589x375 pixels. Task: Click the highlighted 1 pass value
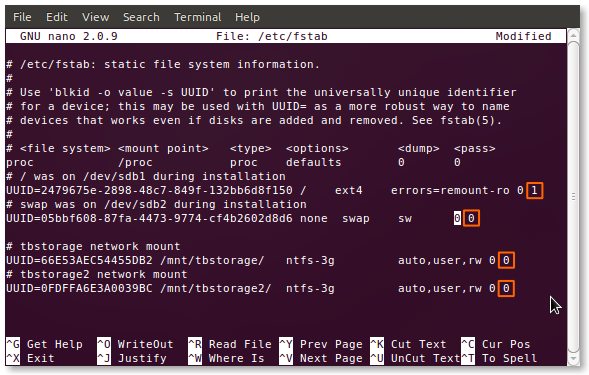534,191
